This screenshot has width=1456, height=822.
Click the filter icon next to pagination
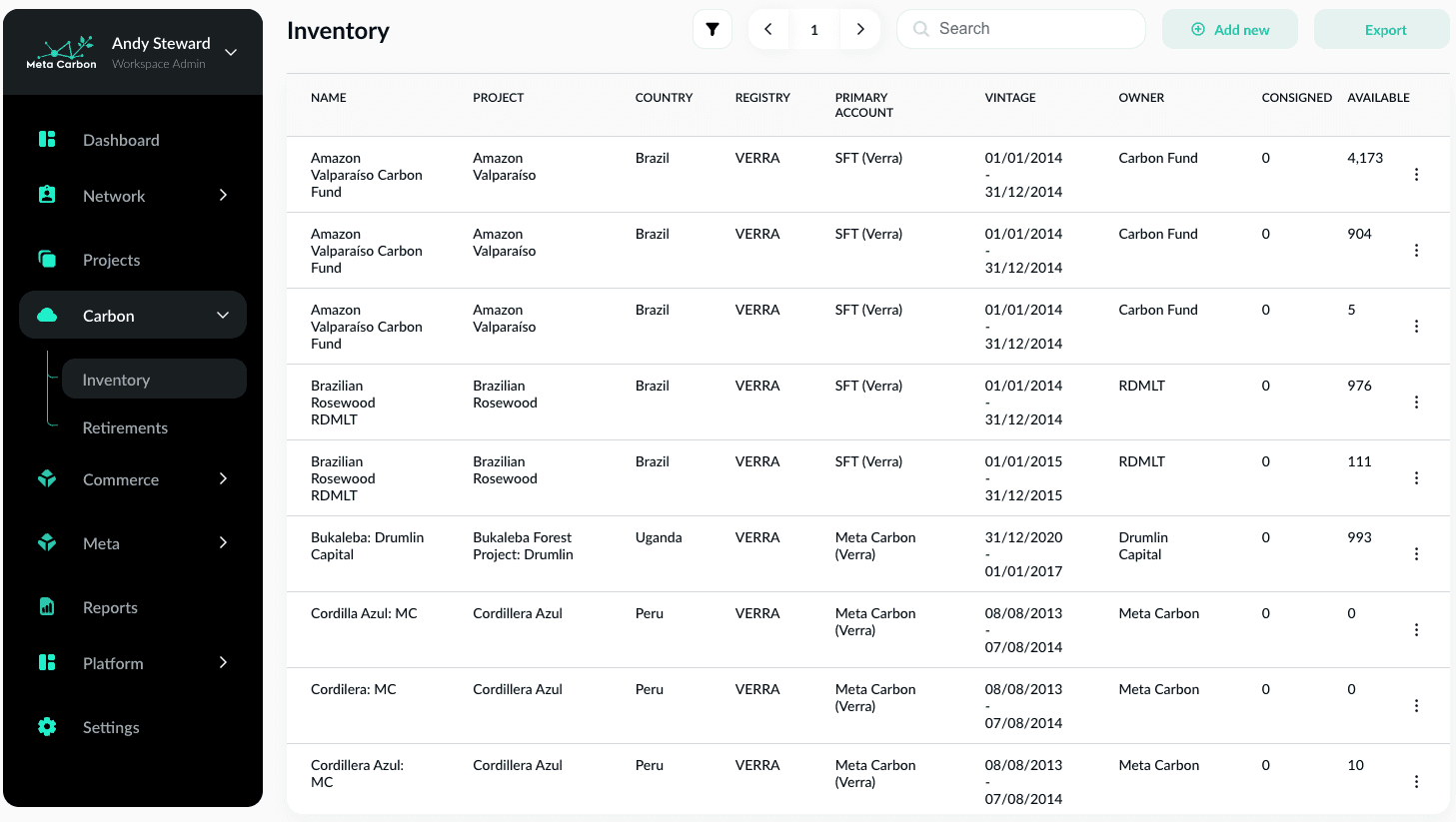713,29
